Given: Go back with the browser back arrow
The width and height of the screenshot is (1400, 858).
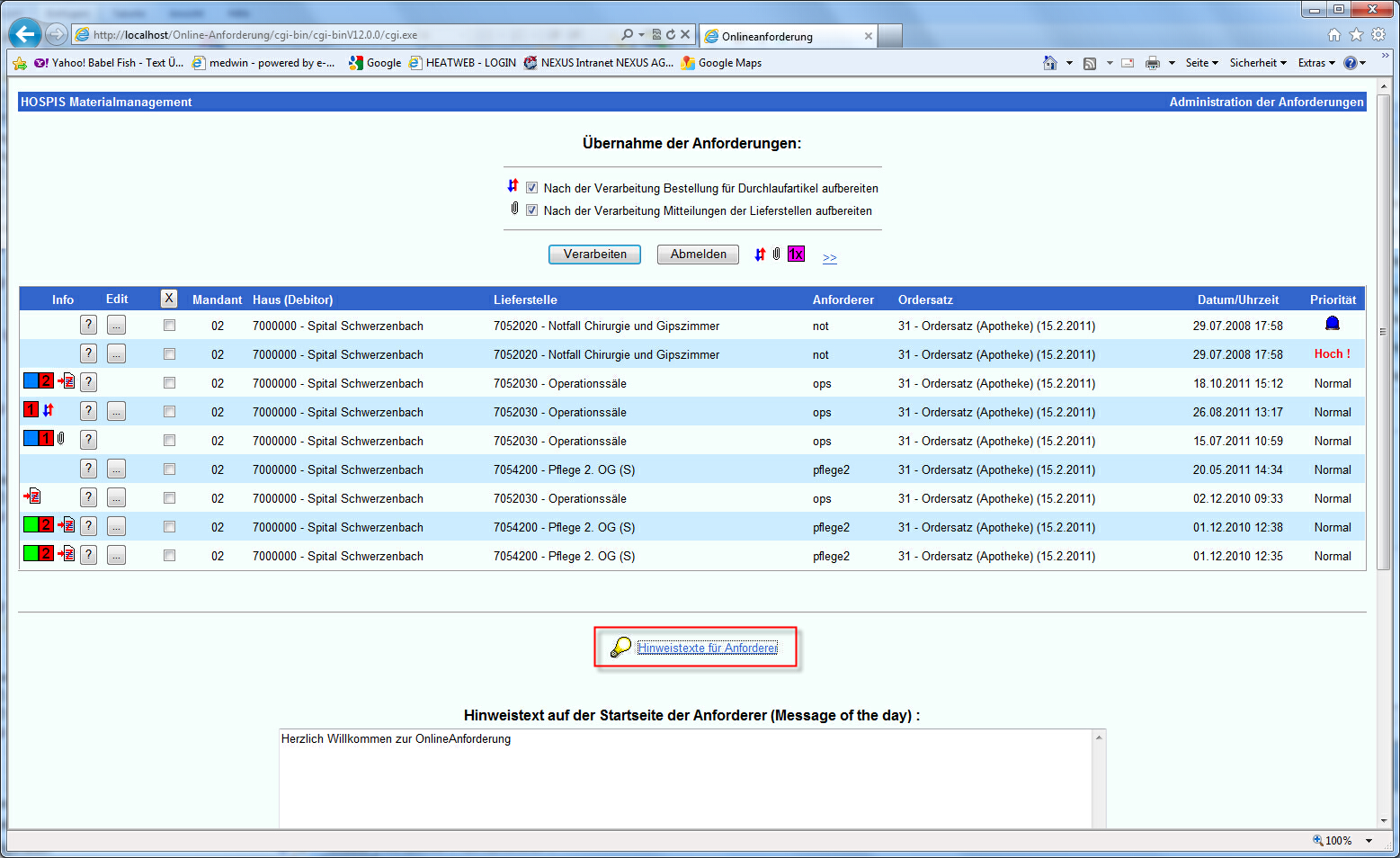Looking at the screenshot, I should point(25,34).
